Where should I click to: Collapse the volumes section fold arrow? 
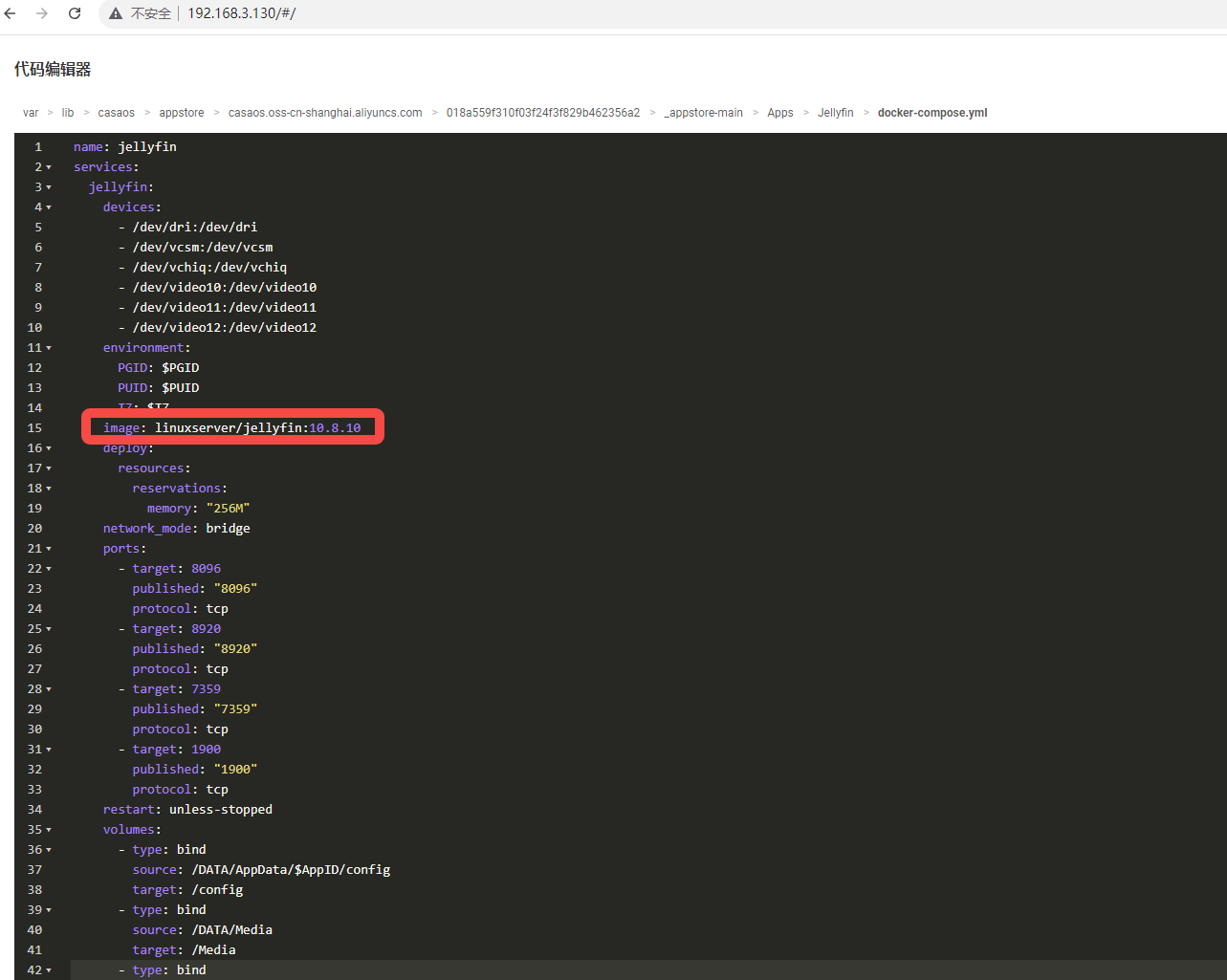pos(47,829)
